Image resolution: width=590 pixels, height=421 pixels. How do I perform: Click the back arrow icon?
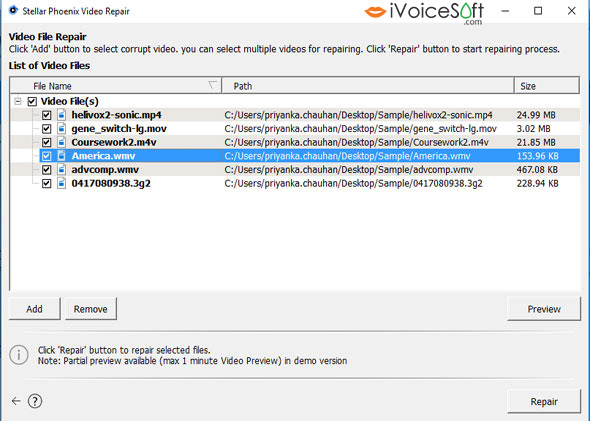click(x=16, y=401)
